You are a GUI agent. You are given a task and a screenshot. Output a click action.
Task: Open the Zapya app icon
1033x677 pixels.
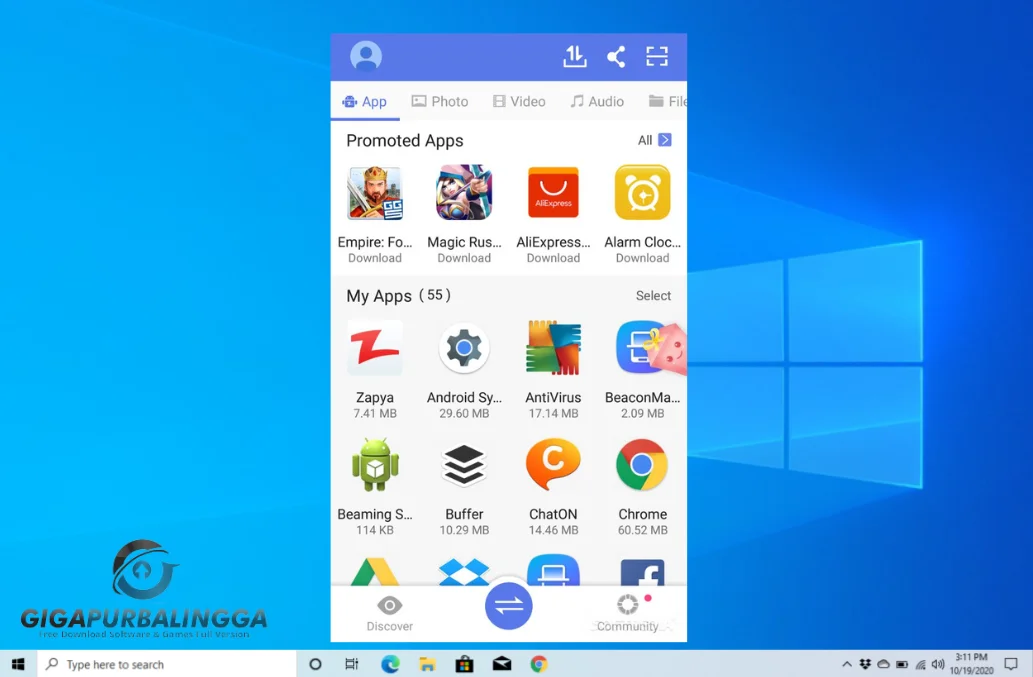[x=375, y=347]
